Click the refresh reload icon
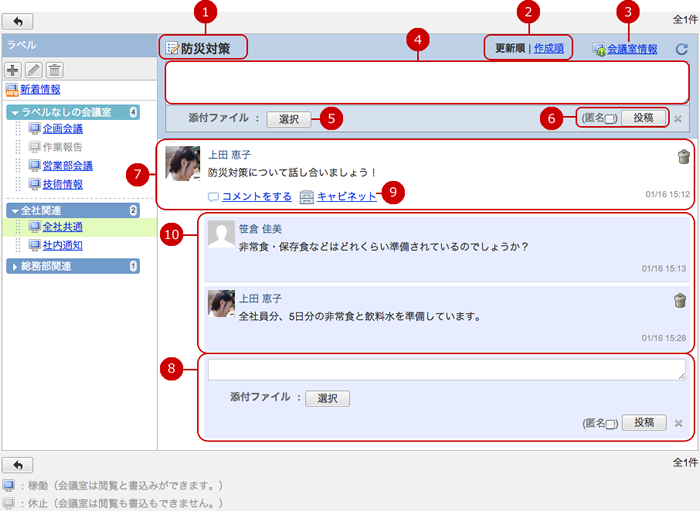 [682, 49]
